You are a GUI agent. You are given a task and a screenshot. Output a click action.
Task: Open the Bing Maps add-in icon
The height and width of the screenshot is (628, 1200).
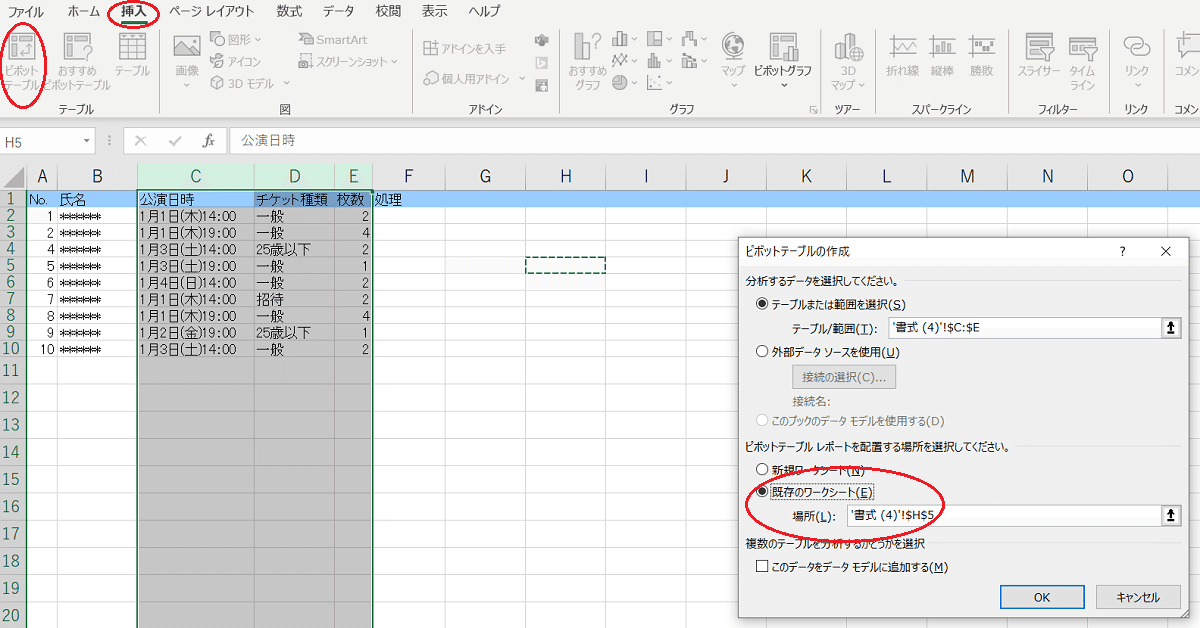pos(542,63)
